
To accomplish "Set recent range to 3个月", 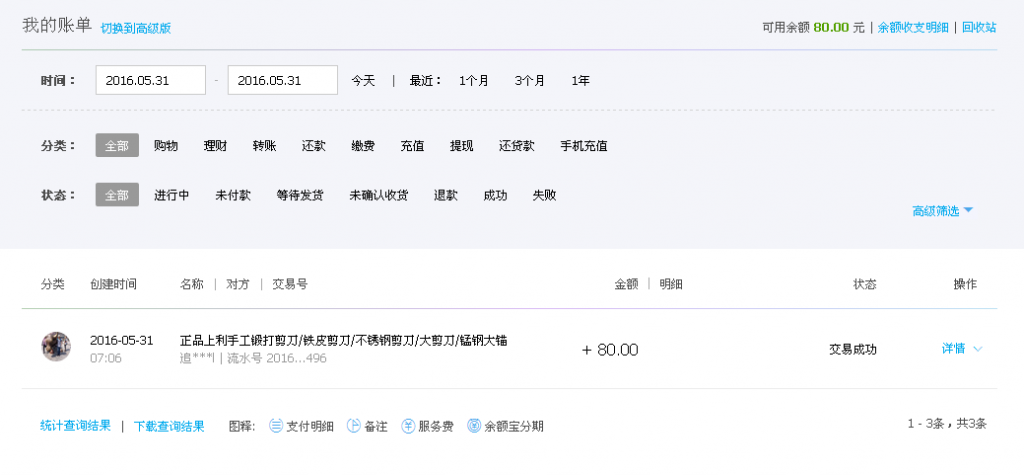I will click(530, 81).
